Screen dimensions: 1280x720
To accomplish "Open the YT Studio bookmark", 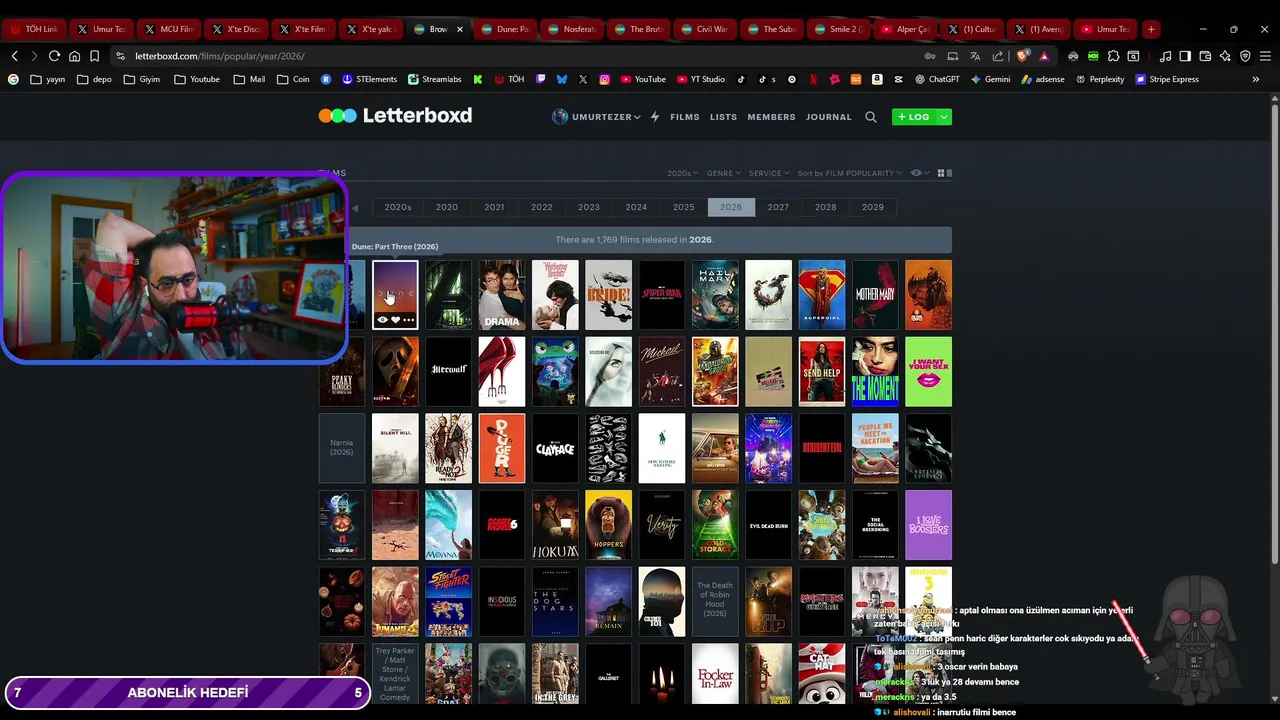I will click(700, 79).
